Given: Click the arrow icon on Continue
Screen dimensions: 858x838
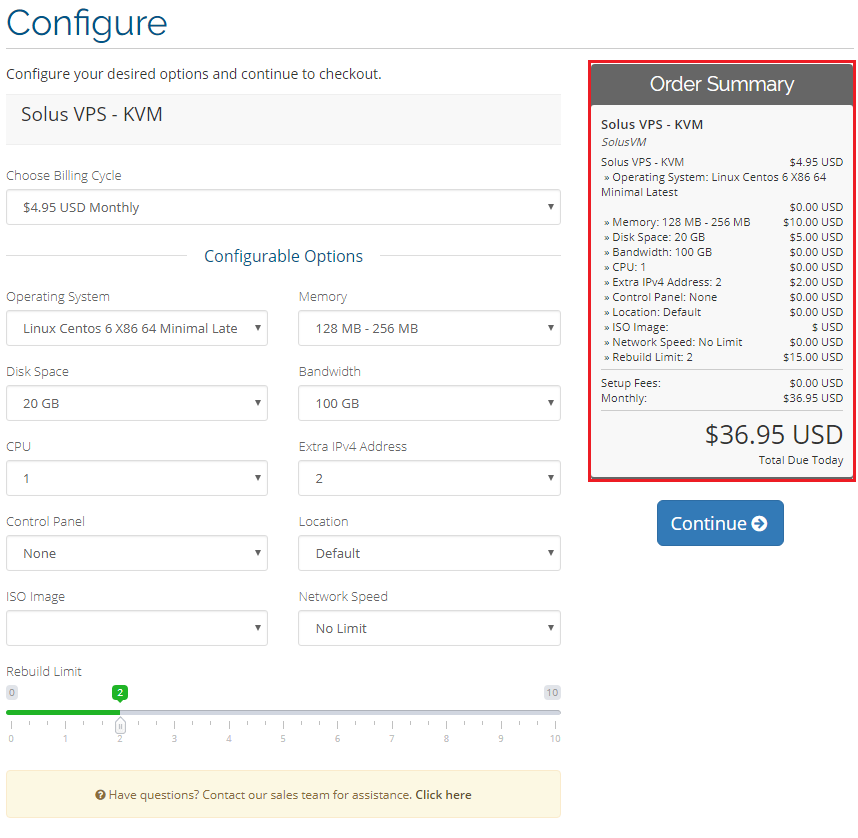Looking at the screenshot, I should [x=760, y=524].
